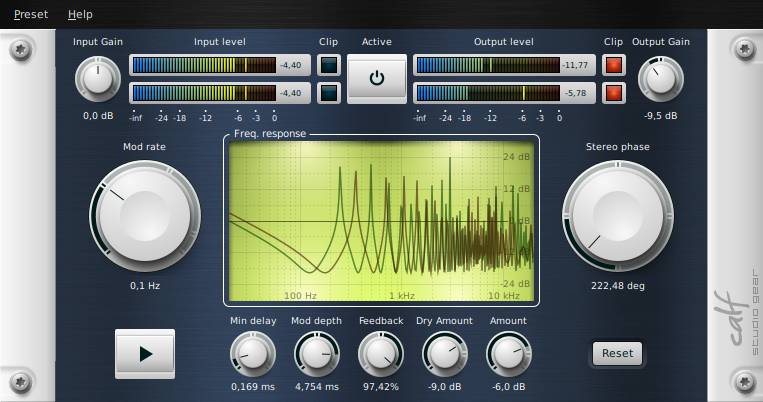
Task: Click the Amount knob
Action: point(509,354)
